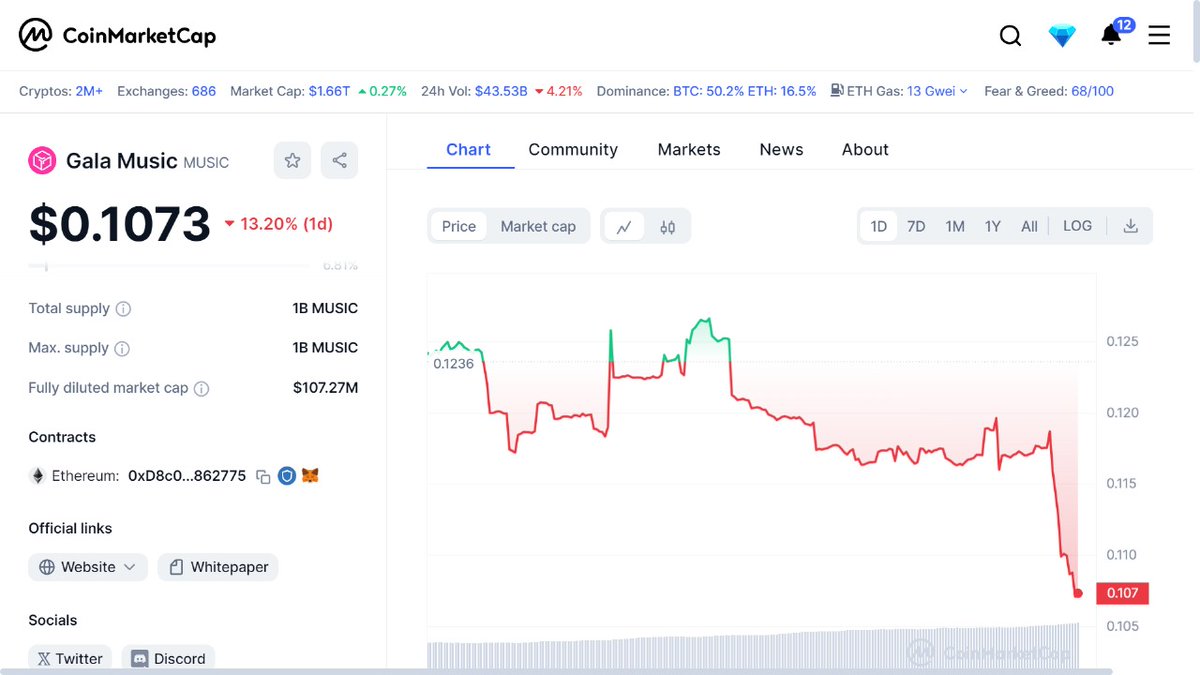Copy the Ethereum contract address
The image size is (1200, 675).
[x=263, y=477]
